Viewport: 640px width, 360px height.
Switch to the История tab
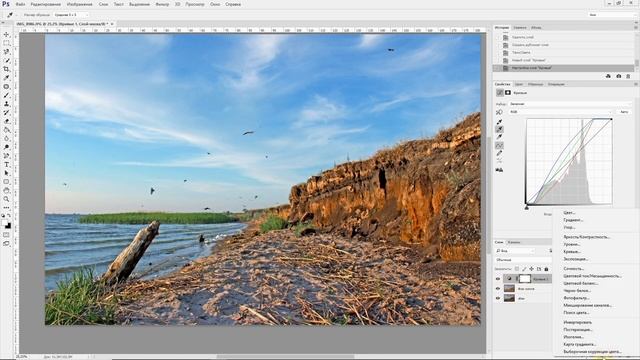(x=502, y=28)
